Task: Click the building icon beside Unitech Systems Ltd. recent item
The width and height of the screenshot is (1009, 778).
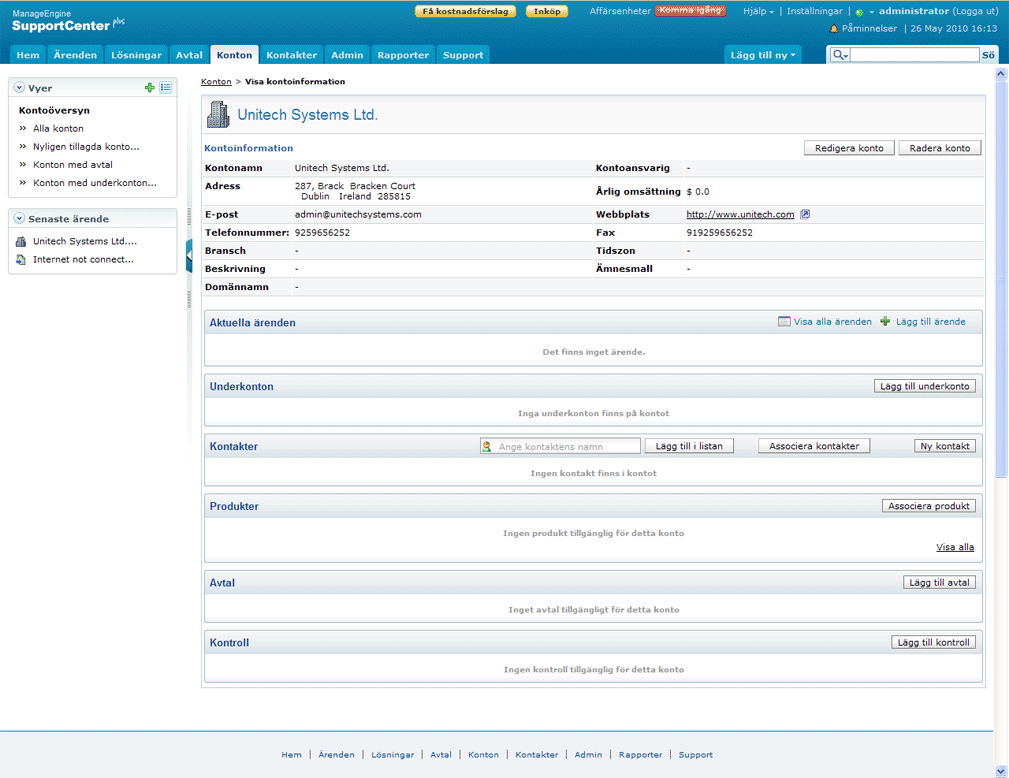Action: click(21, 241)
